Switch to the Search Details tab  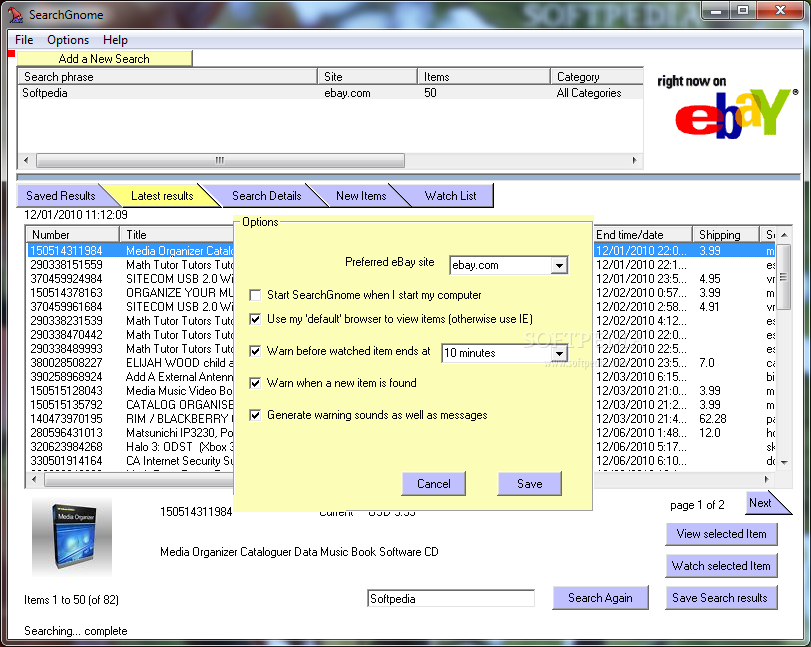tap(266, 196)
